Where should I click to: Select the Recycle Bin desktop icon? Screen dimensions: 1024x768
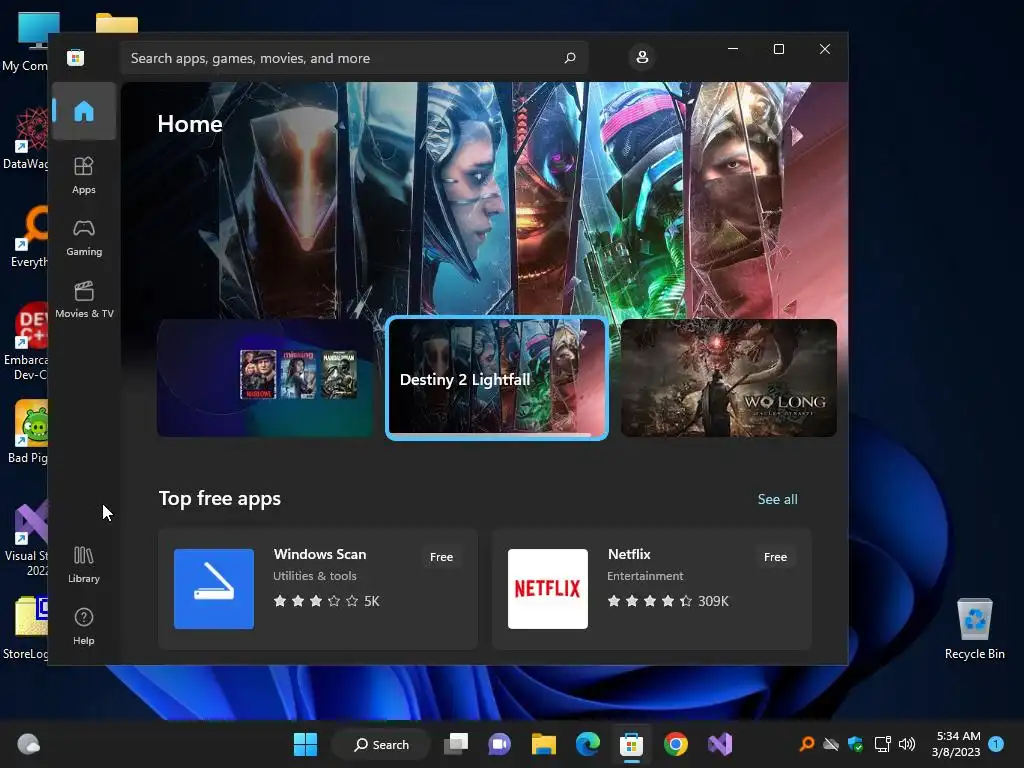coord(974,628)
